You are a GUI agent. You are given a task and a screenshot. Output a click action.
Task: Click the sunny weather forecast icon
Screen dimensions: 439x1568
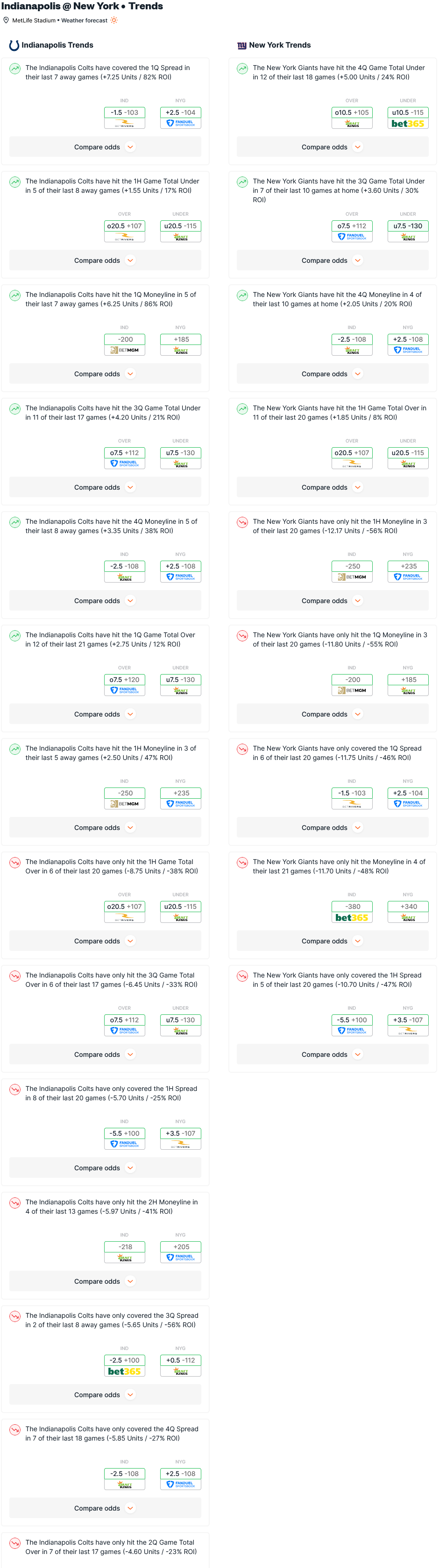click(x=114, y=21)
